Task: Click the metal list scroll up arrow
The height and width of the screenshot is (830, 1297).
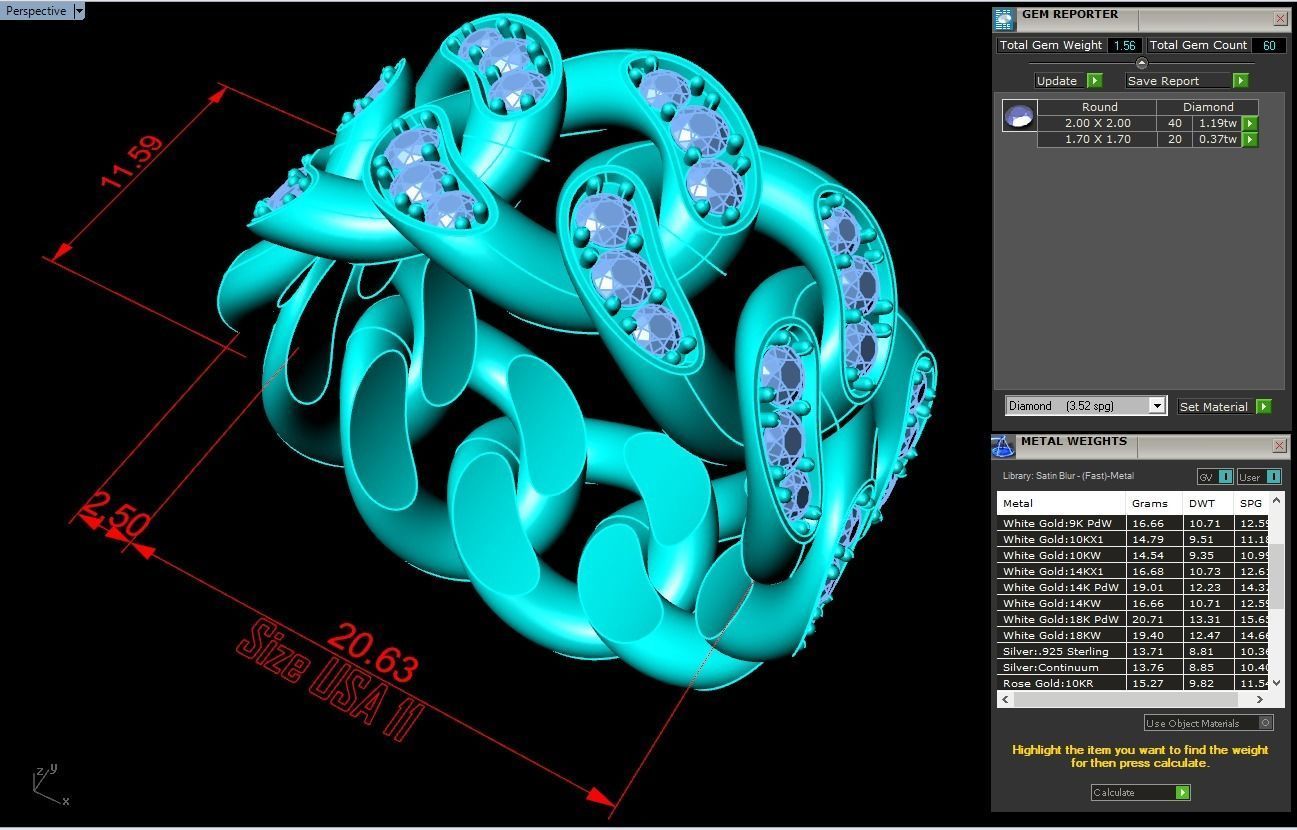Action: click(x=1276, y=499)
